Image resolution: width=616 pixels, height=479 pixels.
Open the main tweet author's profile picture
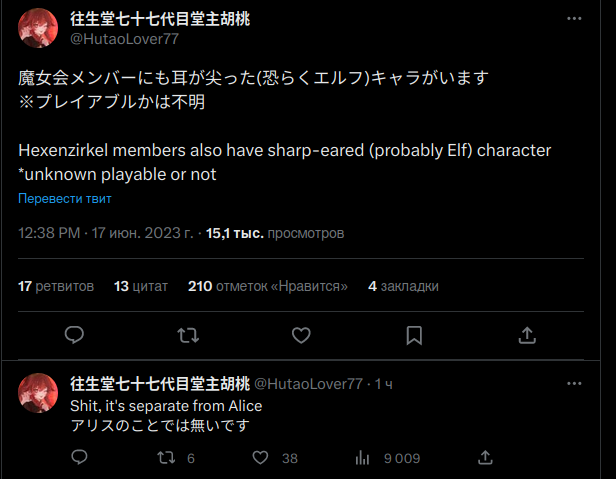coord(38,28)
